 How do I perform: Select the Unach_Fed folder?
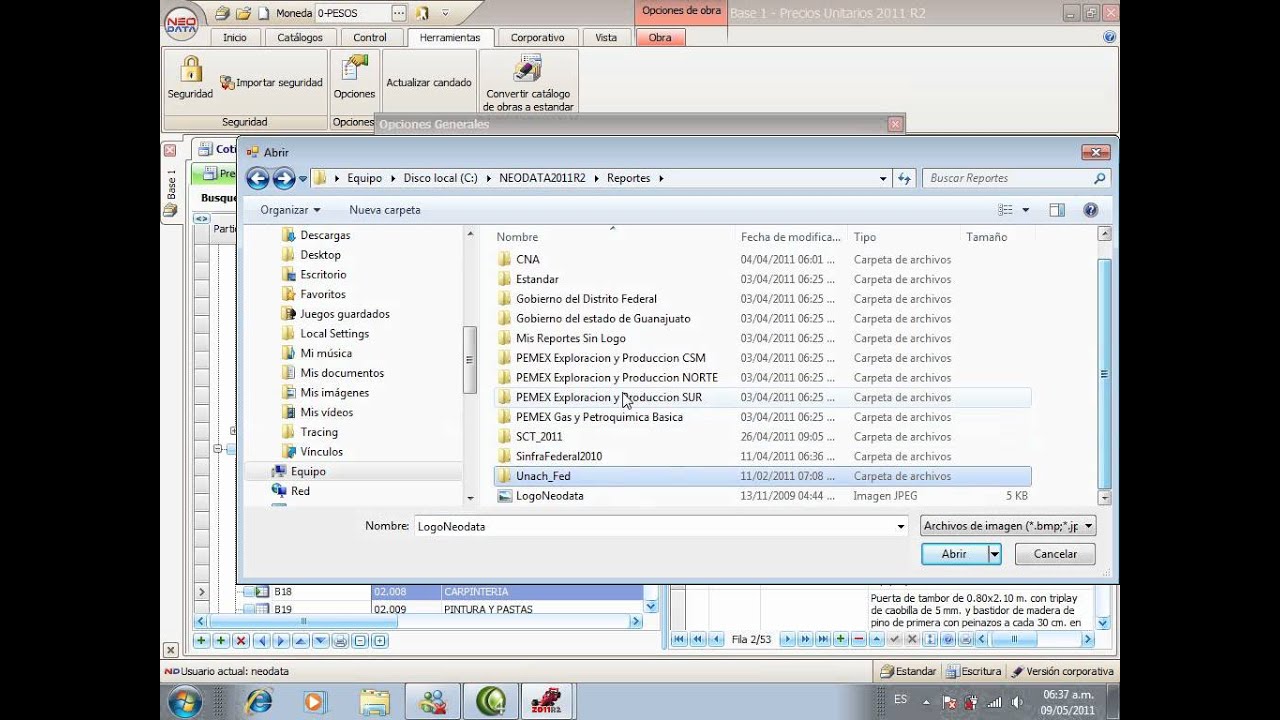tap(762, 476)
